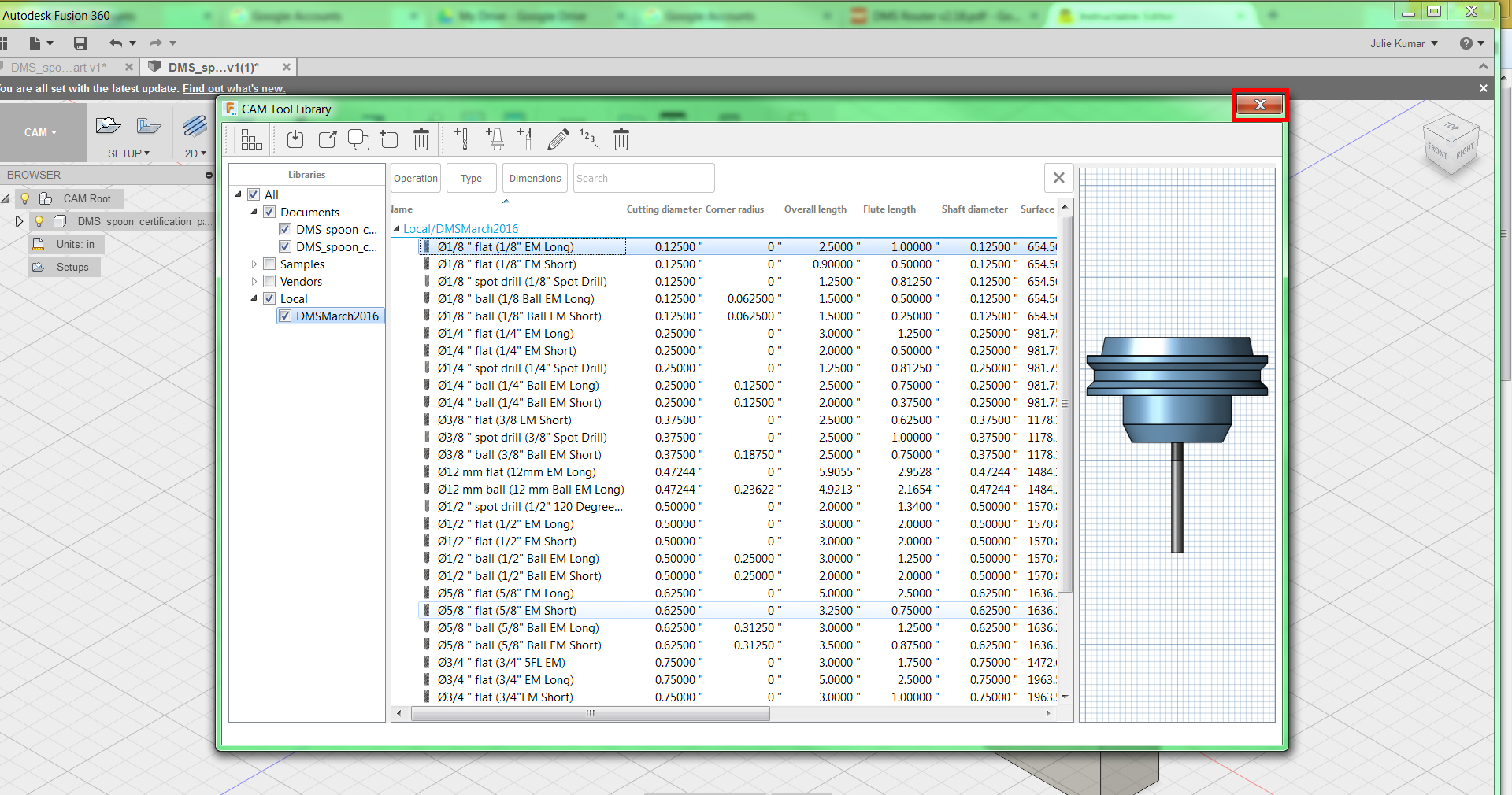The width and height of the screenshot is (1512, 795).
Task: Open the CAM workspace dropdown
Action: pyautogui.click(x=41, y=132)
